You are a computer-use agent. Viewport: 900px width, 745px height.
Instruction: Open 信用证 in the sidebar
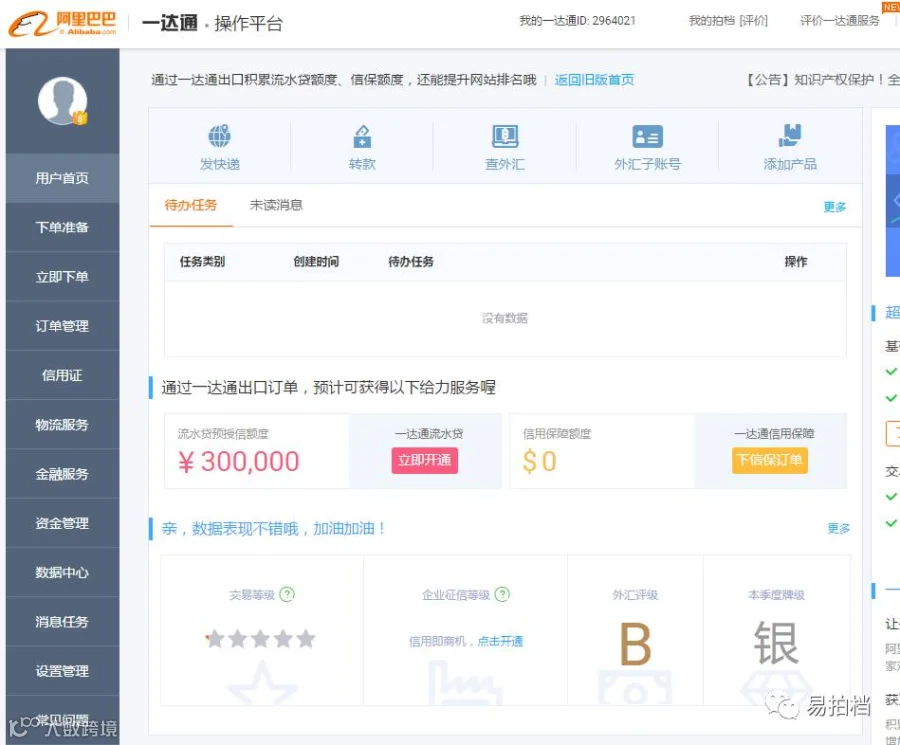click(x=63, y=375)
